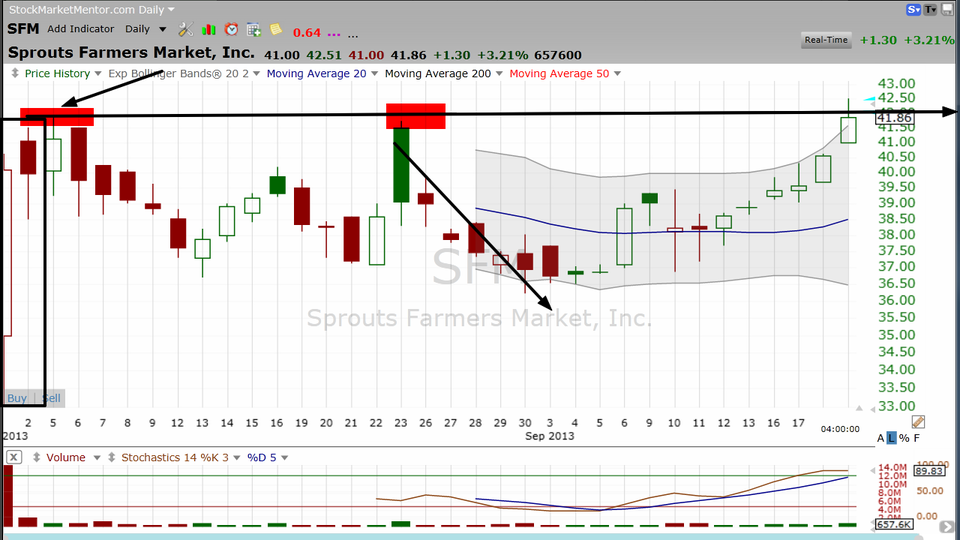The height and width of the screenshot is (540, 960).
Task: Close the lower indicator pane with X
Action: pyautogui.click(x=13, y=457)
